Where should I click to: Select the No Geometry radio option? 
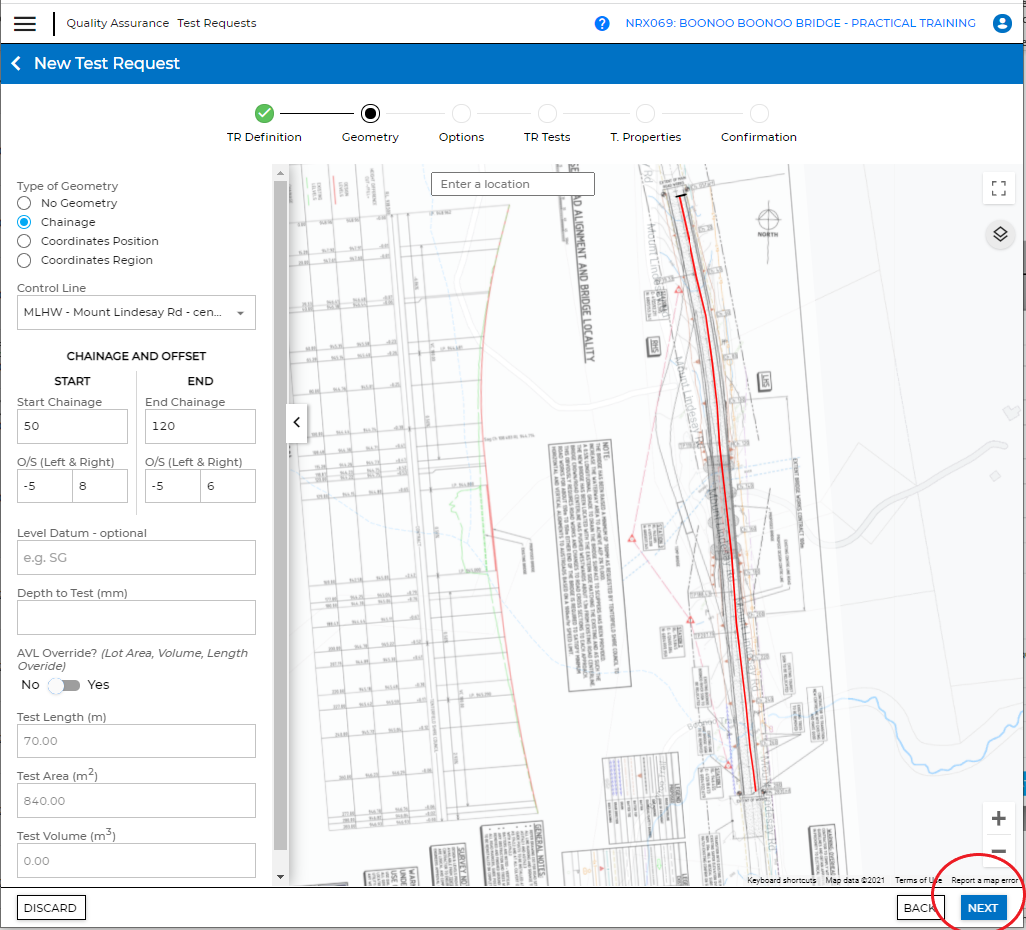click(x=24, y=203)
